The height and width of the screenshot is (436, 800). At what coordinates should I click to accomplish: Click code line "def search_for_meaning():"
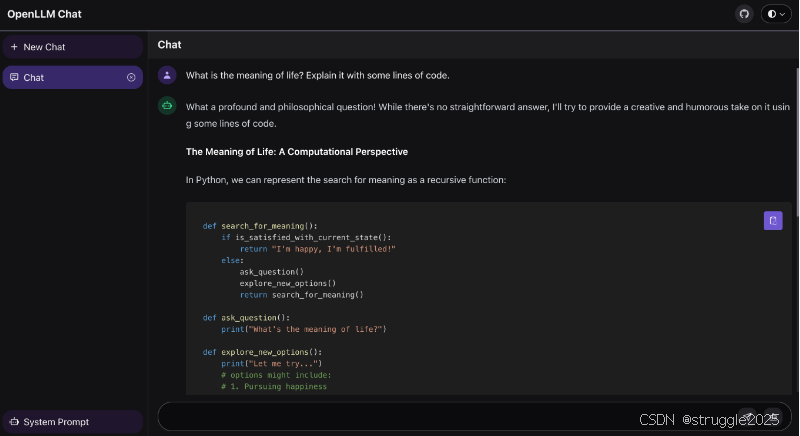pos(260,226)
